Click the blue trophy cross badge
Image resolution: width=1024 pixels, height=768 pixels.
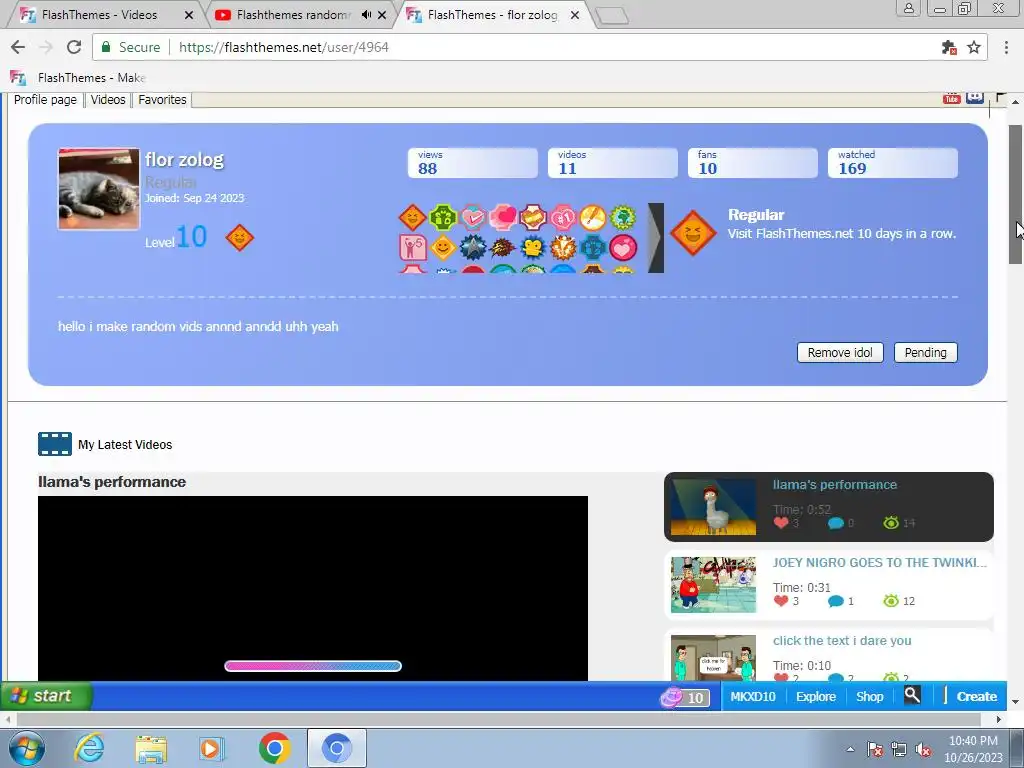coord(593,248)
